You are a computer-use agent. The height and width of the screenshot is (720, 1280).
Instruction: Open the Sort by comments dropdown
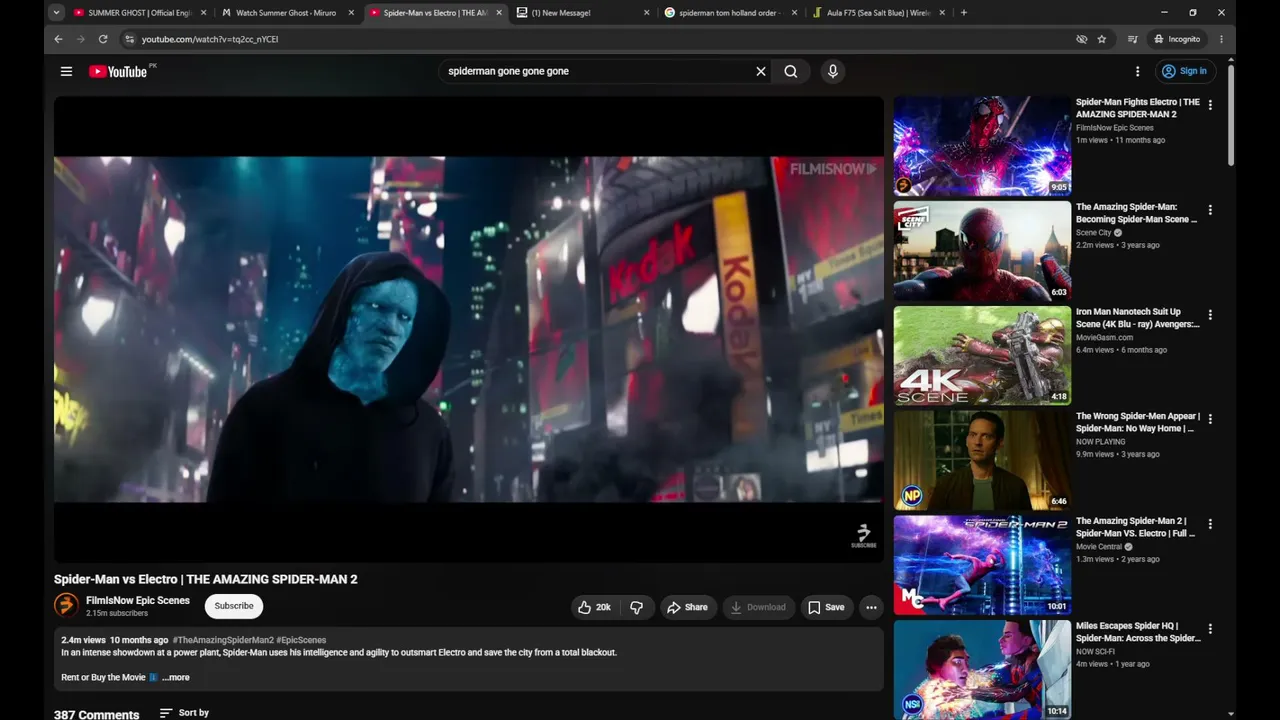pos(184,713)
